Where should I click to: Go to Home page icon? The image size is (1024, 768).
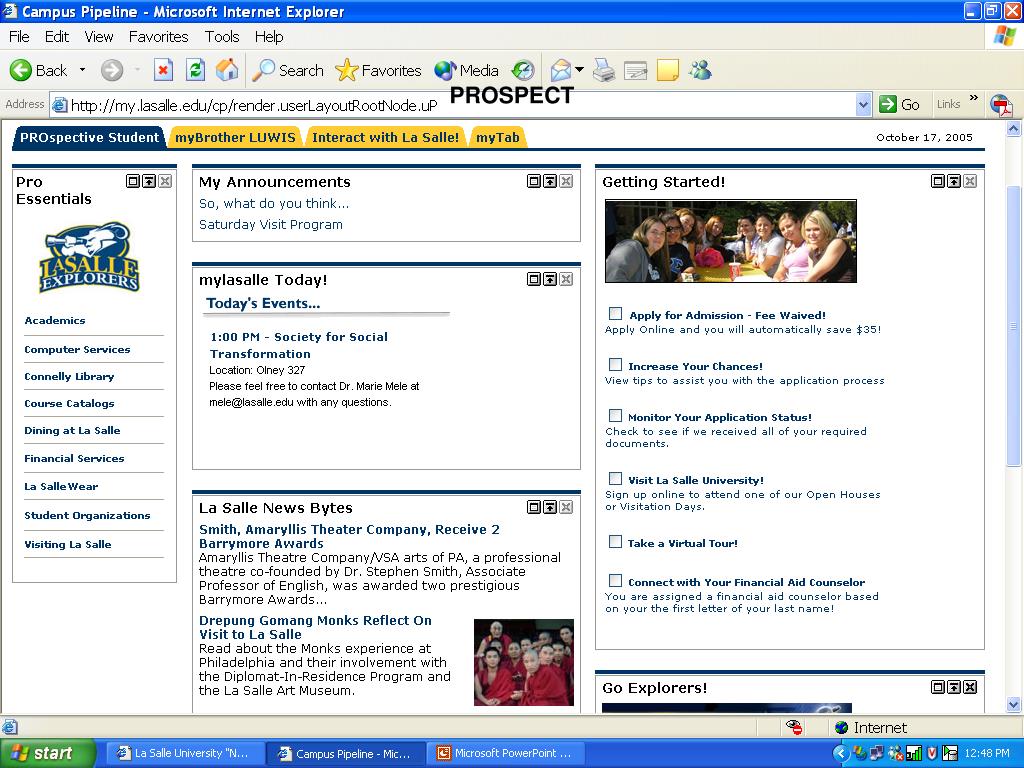pyautogui.click(x=227, y=70)
